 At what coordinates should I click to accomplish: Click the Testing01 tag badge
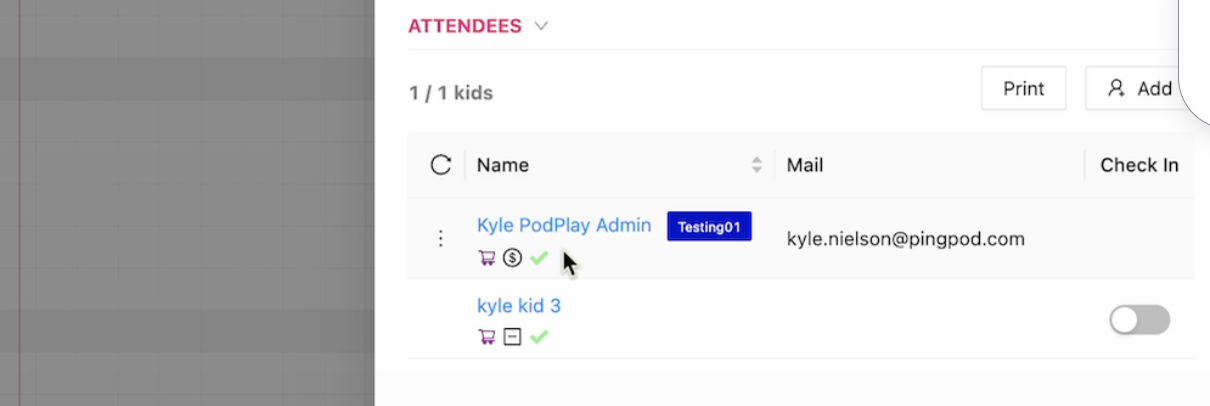(709, 227)
